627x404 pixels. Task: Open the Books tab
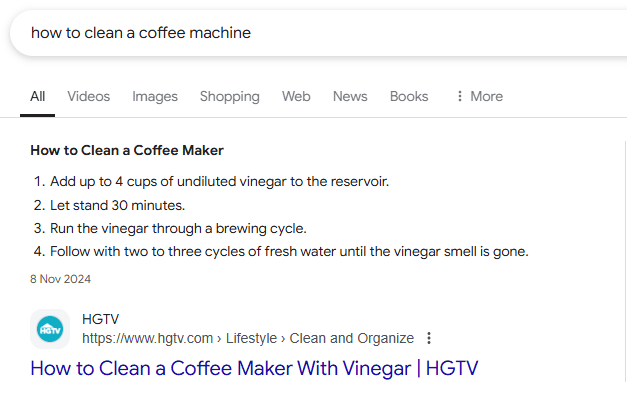click(409, 96)
